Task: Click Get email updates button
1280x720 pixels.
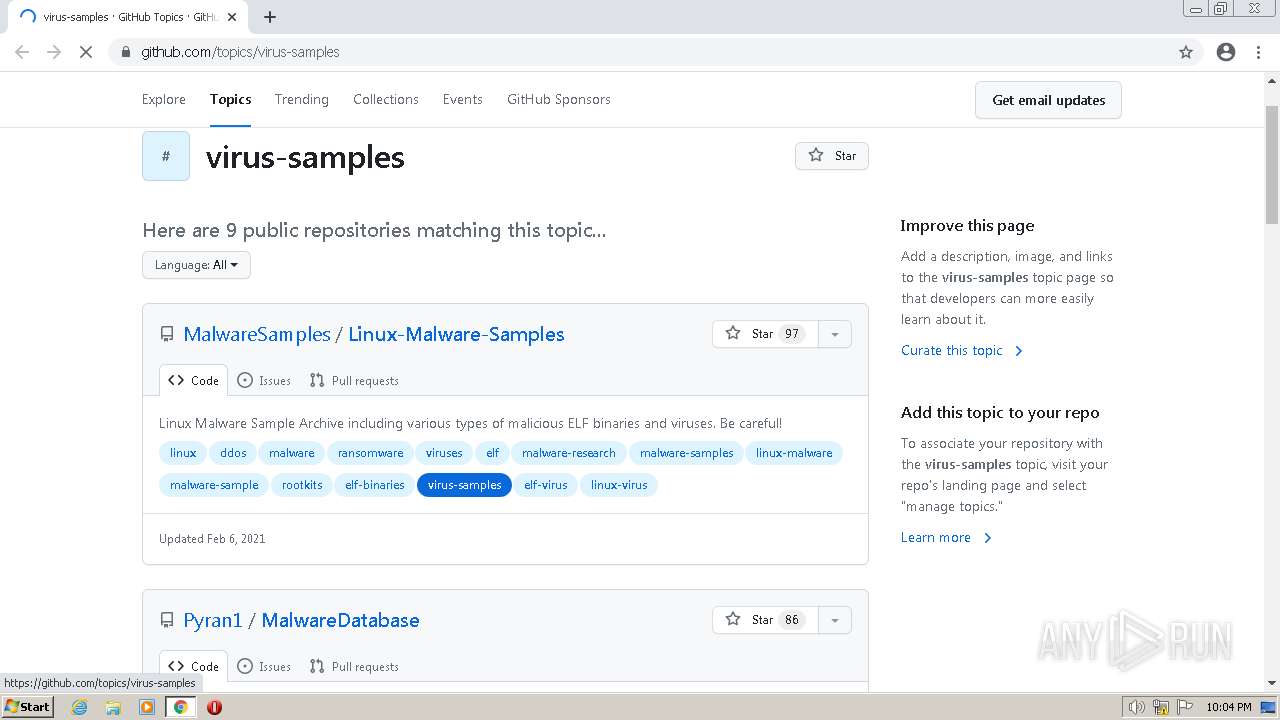Action: tap(1049, 100)
